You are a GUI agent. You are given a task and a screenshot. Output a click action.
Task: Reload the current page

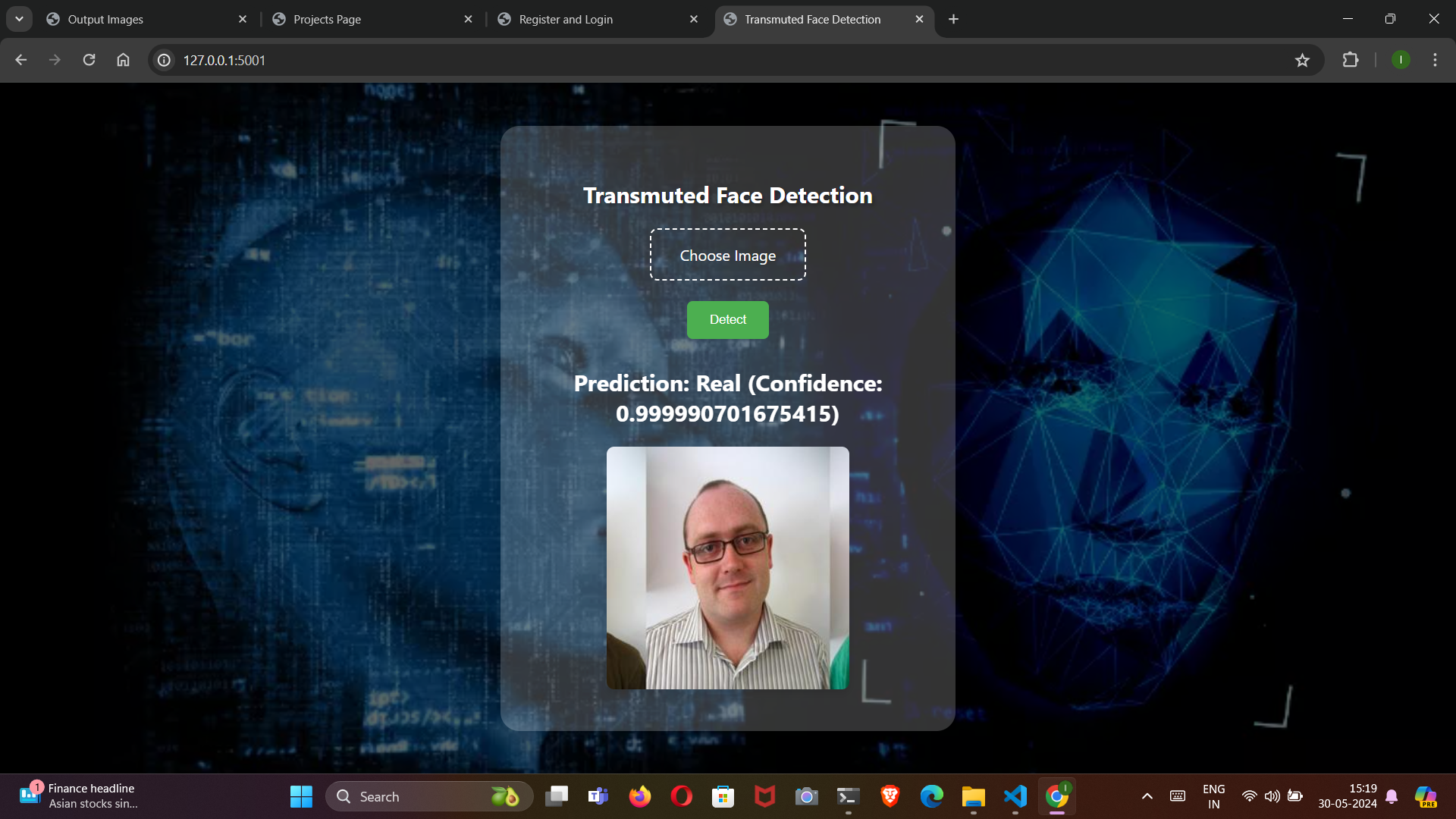pyautogui.click(x=89, y=60)
